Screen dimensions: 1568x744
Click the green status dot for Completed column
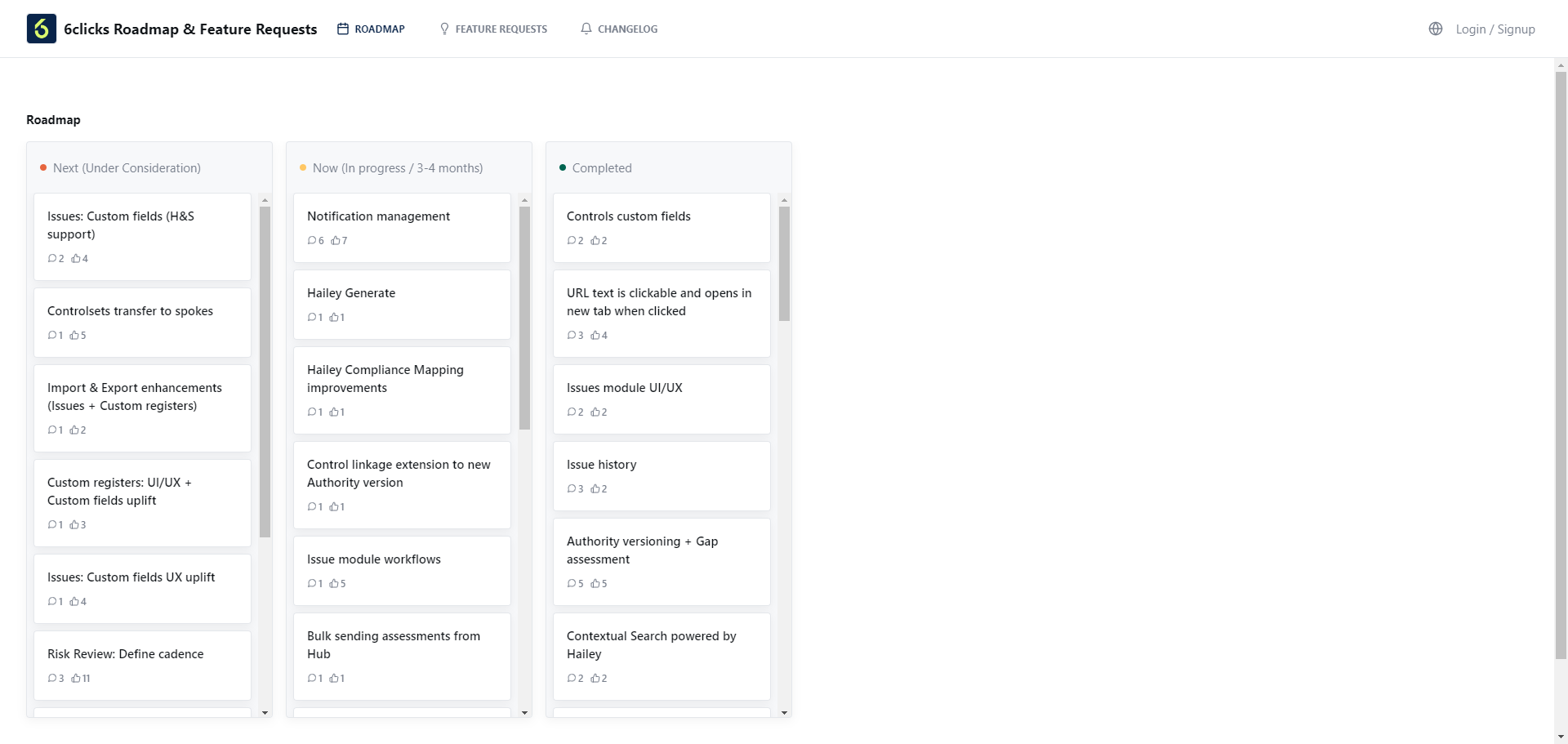tap(563, 167)
